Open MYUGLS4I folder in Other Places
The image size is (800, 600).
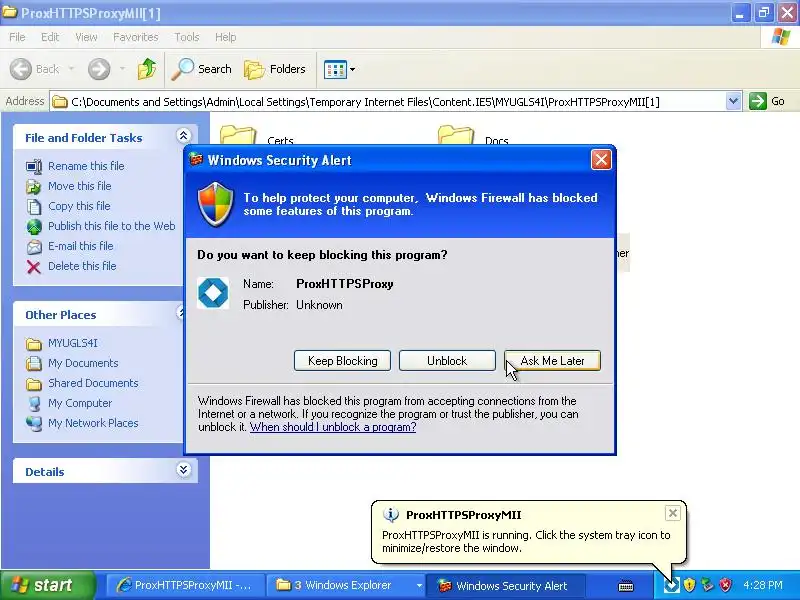73,343
